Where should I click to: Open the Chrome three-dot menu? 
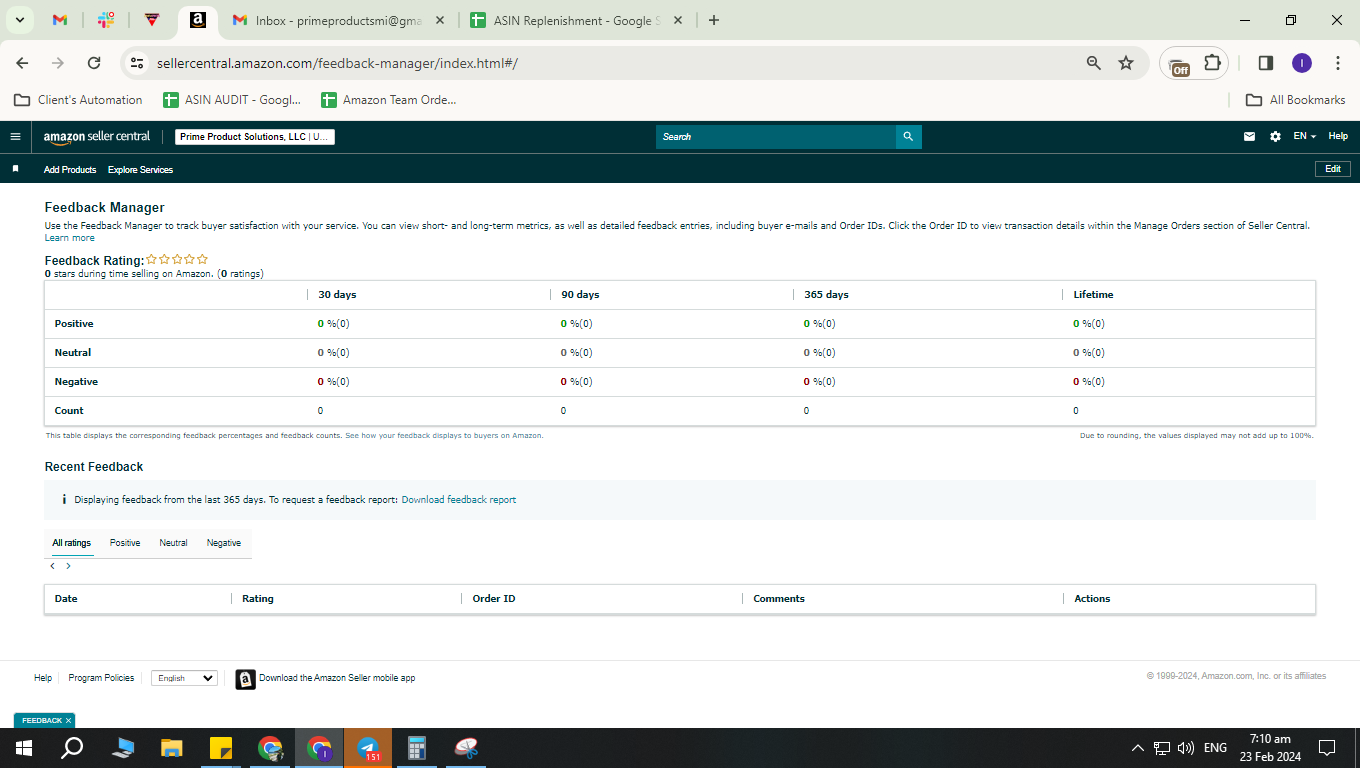[1338, 63]
